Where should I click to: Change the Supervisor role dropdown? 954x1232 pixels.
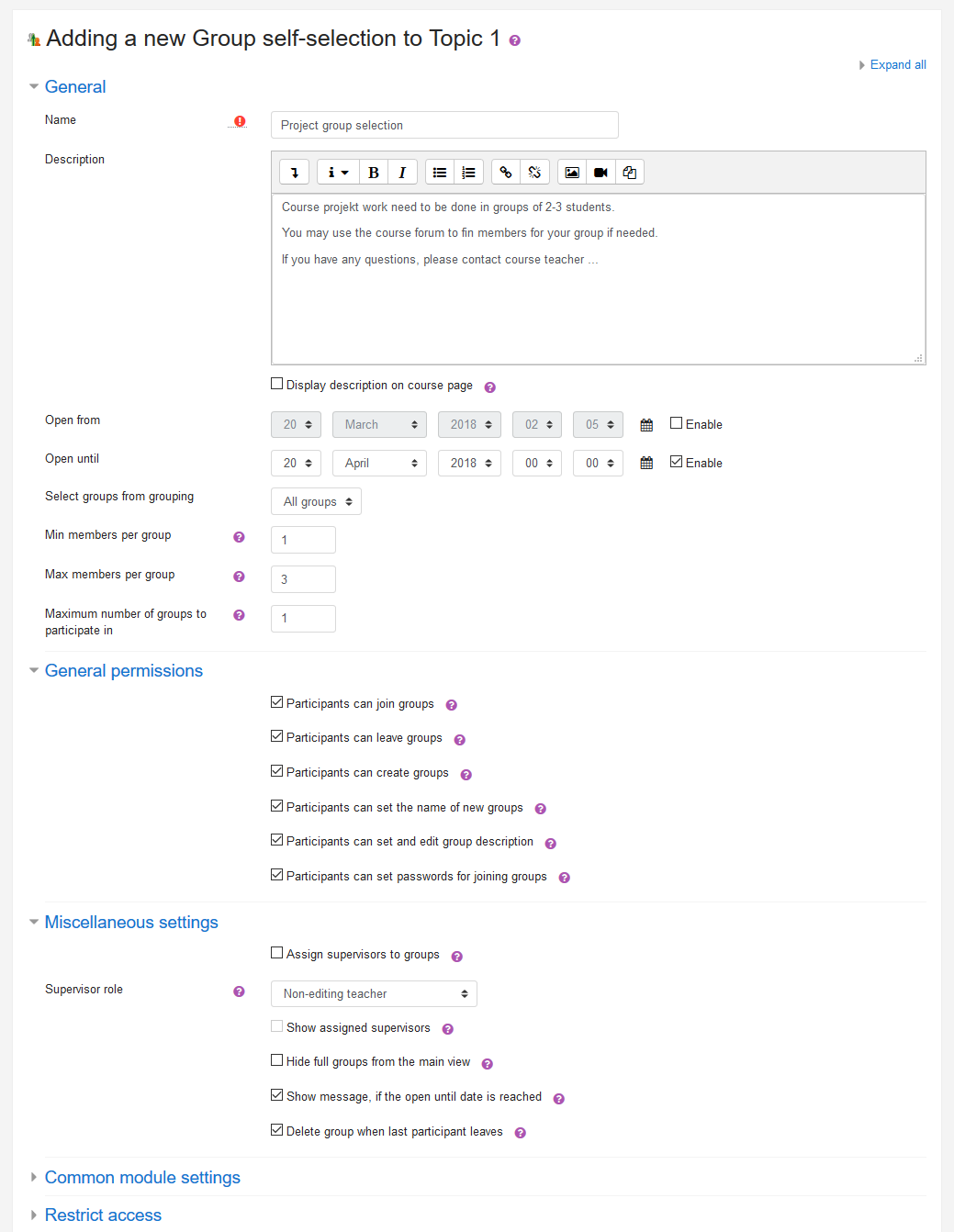point(373,993)
